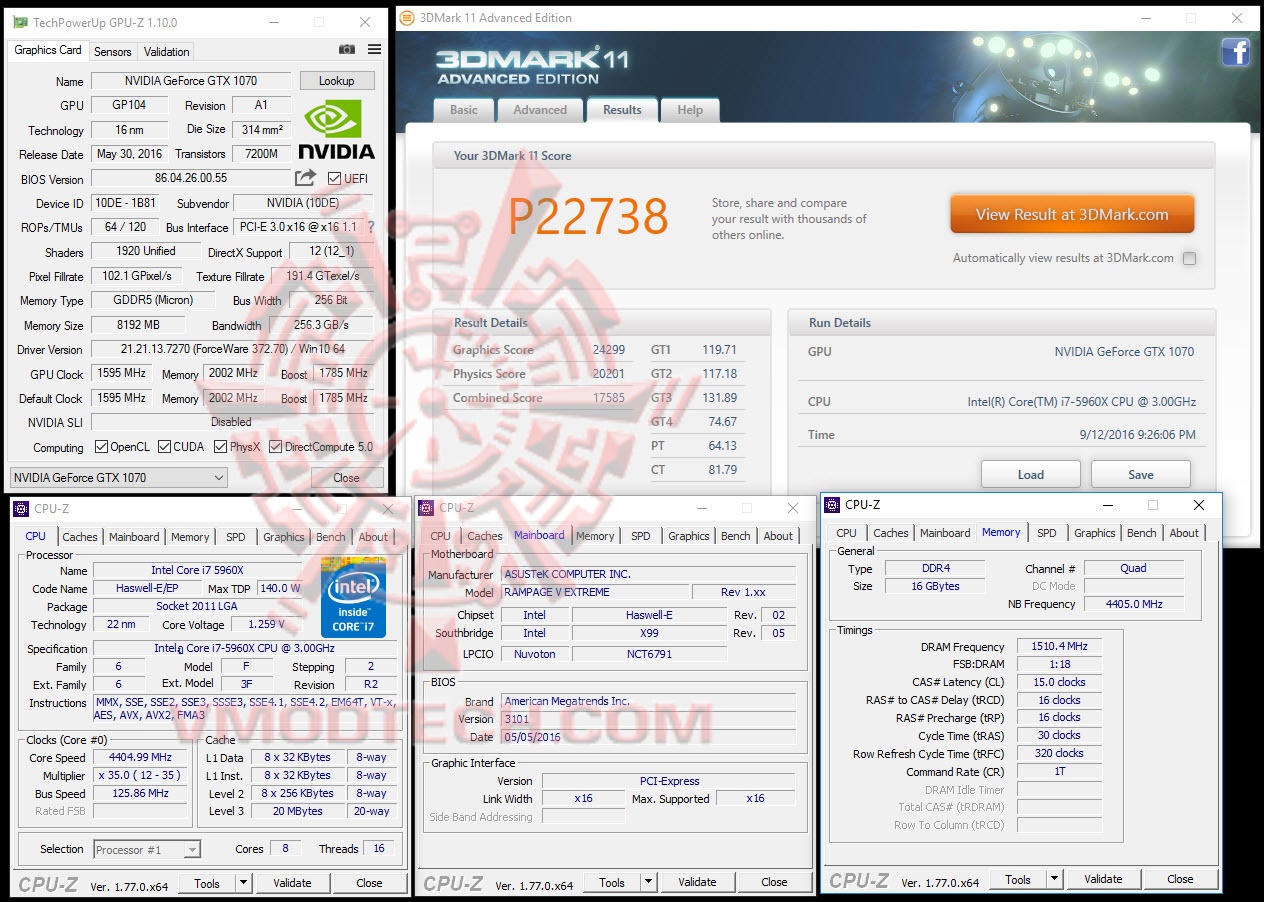
Task: Switch to the Sensors tab in GPU-Z
Action: tap(112, 52)
